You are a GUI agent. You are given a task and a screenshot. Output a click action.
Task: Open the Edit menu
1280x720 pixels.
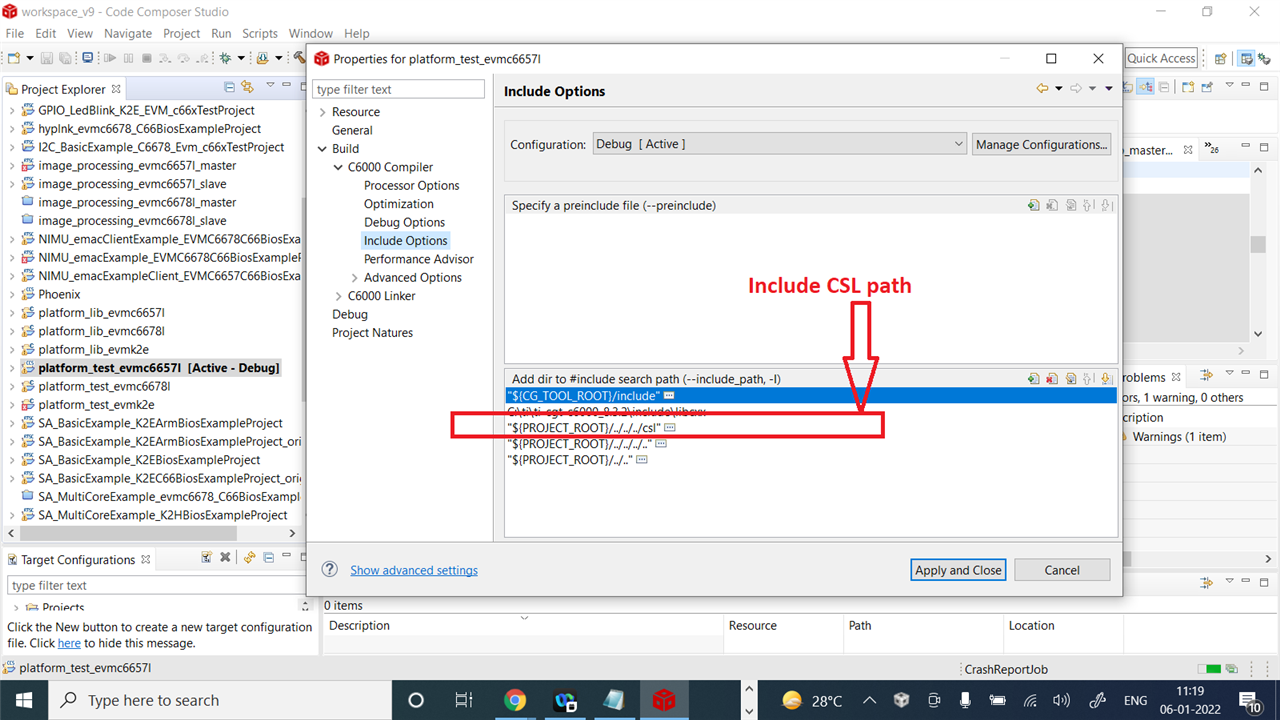click(x=45, y=33)
